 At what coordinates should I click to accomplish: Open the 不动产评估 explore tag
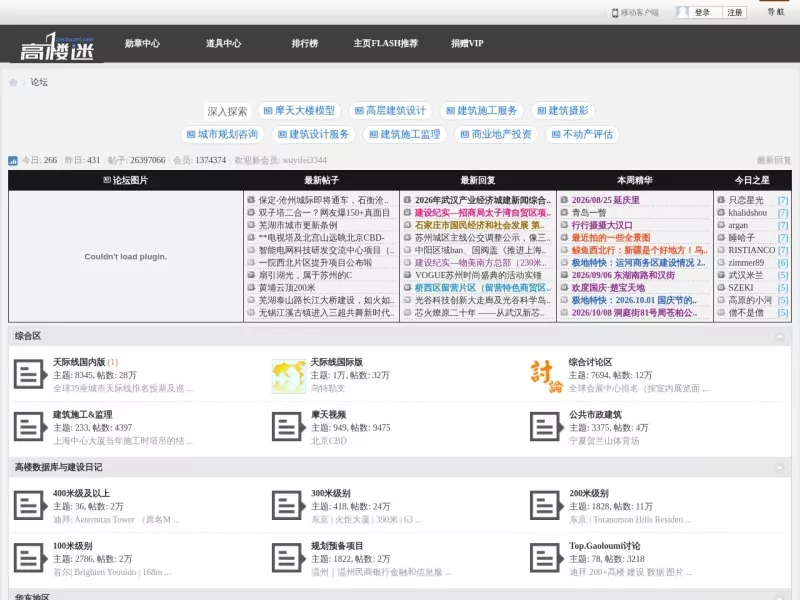pos(582,134)
